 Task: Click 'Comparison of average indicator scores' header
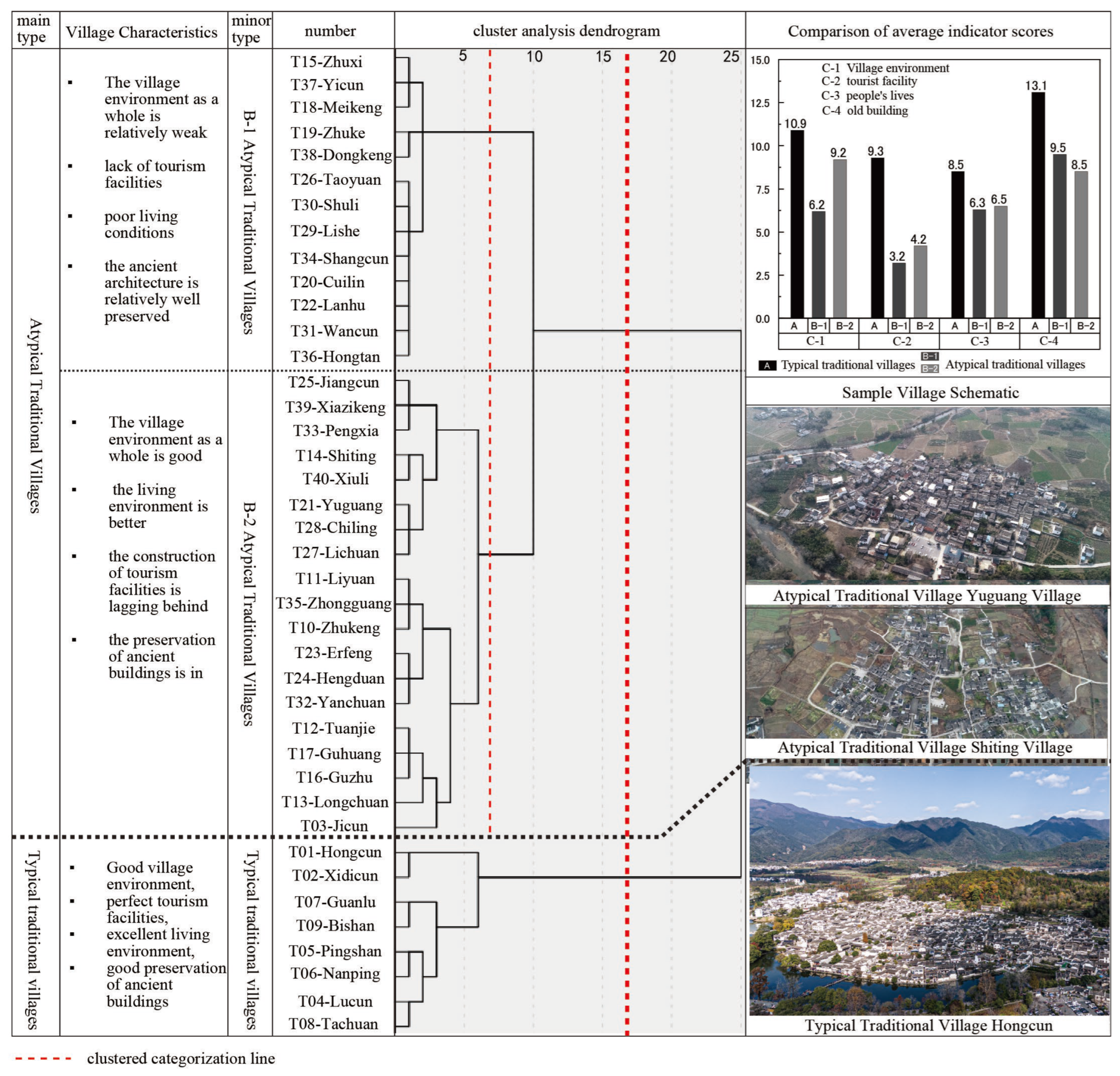click(x=920, y=32)
